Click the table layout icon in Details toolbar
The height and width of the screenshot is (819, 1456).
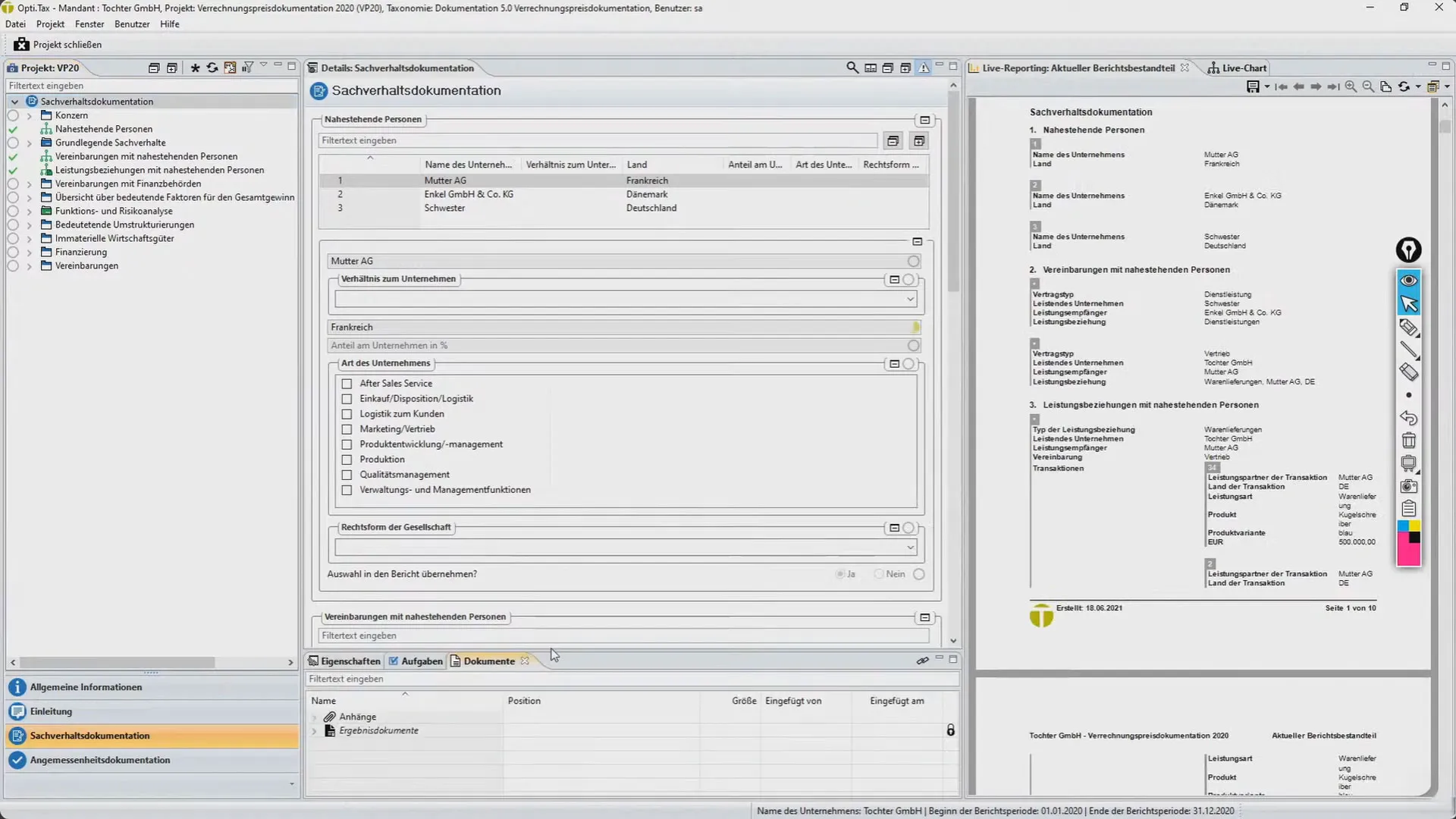(x=871, y=67)
